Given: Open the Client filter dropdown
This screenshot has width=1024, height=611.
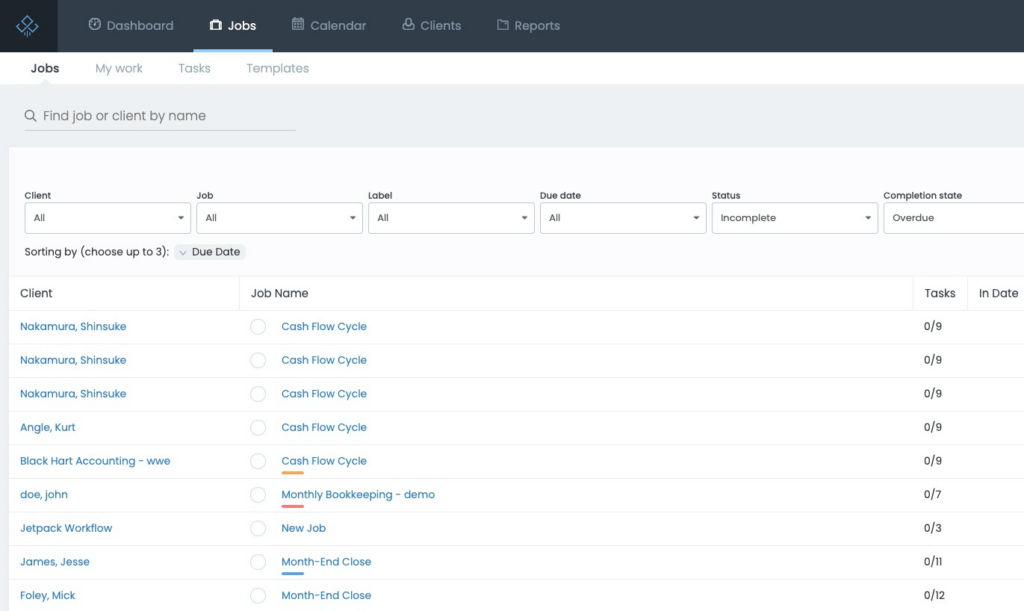Looking at the screenshot, I should coord(107,218).
